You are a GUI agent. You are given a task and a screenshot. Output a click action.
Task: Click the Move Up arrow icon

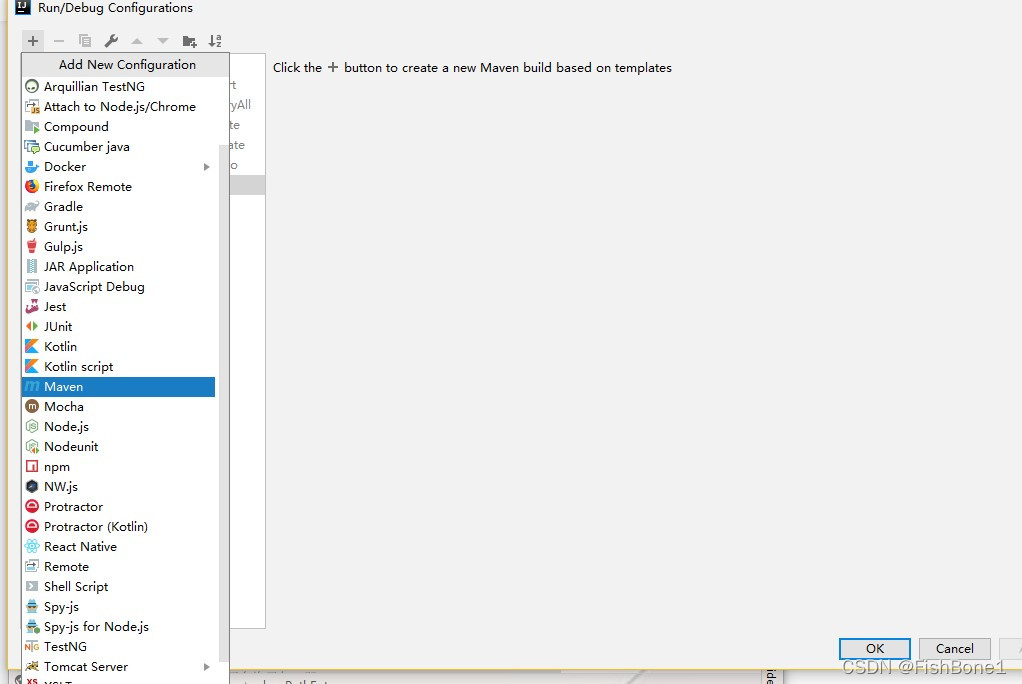pos(137,41)
